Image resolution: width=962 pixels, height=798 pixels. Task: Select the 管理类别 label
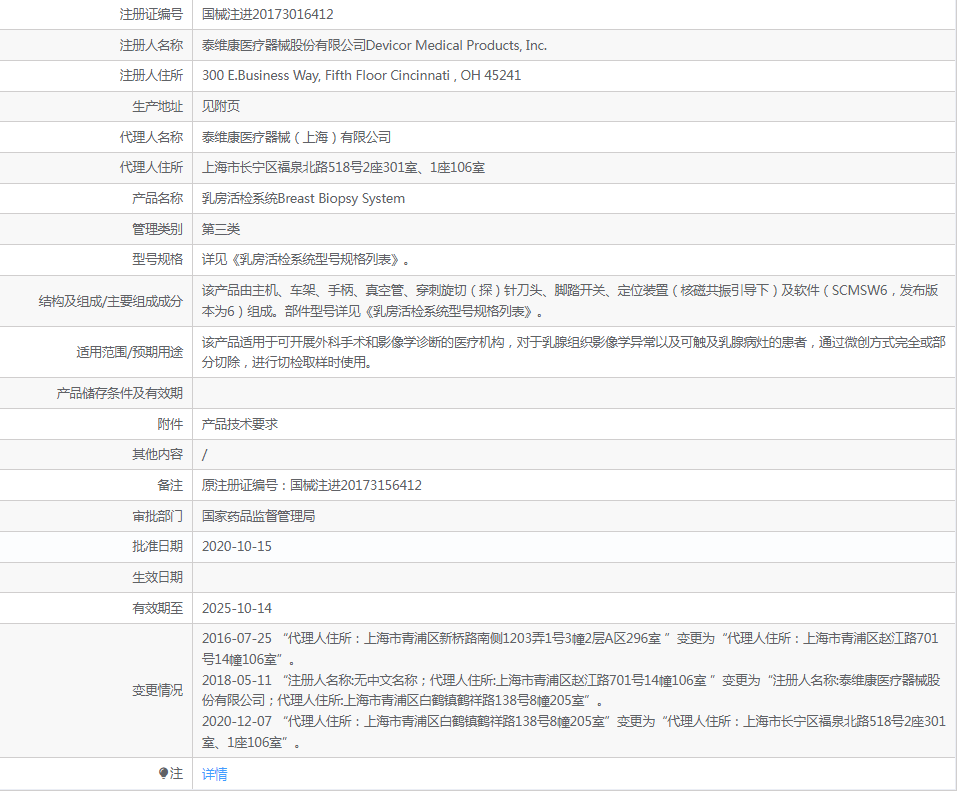pyautogui.click(x=158, y=229)
